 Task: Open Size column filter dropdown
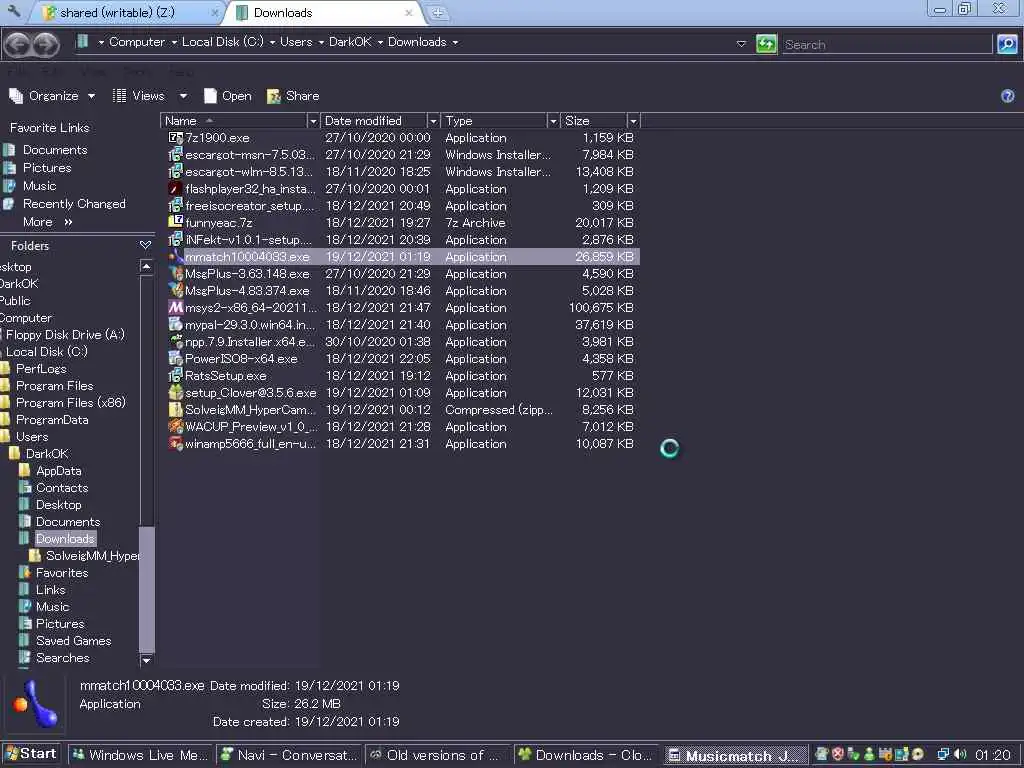(633, 121)
